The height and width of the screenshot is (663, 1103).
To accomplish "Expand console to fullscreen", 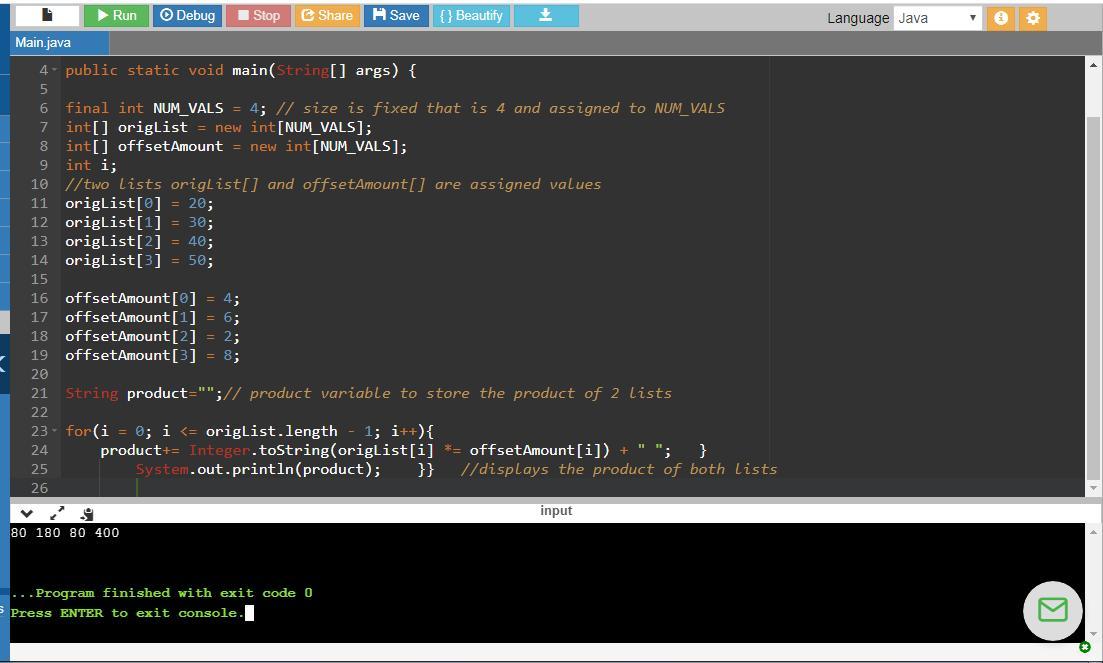I will pos(57,513).
